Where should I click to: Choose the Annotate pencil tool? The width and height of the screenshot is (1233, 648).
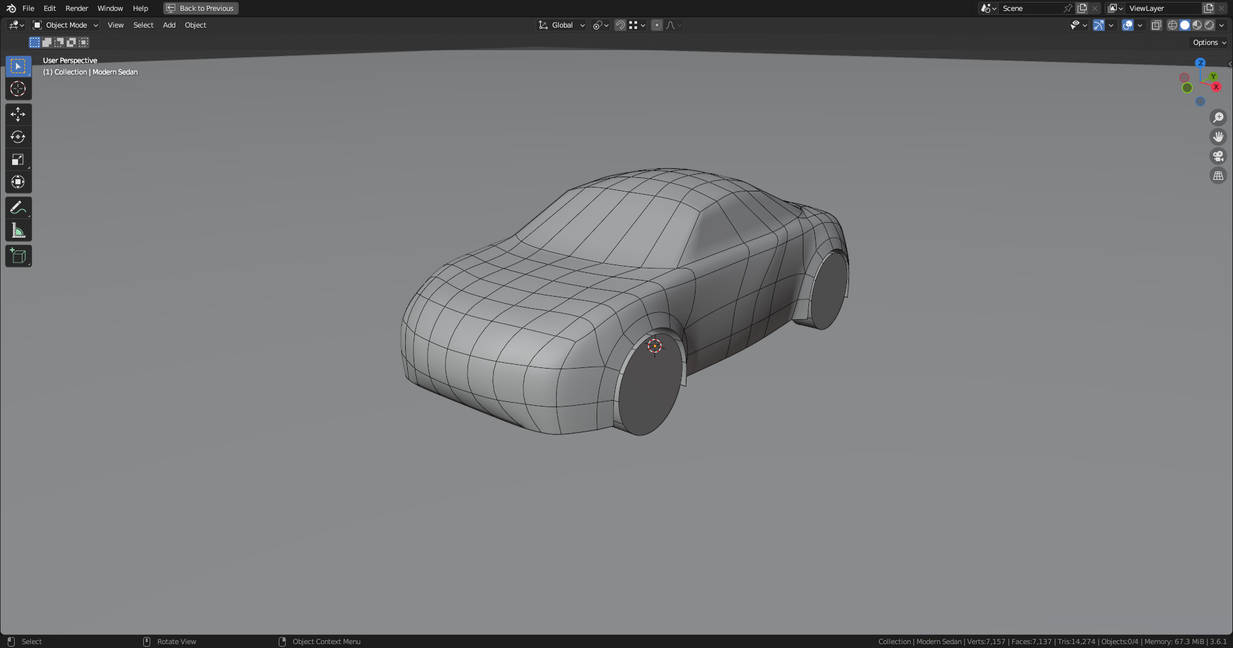point(18,208)
